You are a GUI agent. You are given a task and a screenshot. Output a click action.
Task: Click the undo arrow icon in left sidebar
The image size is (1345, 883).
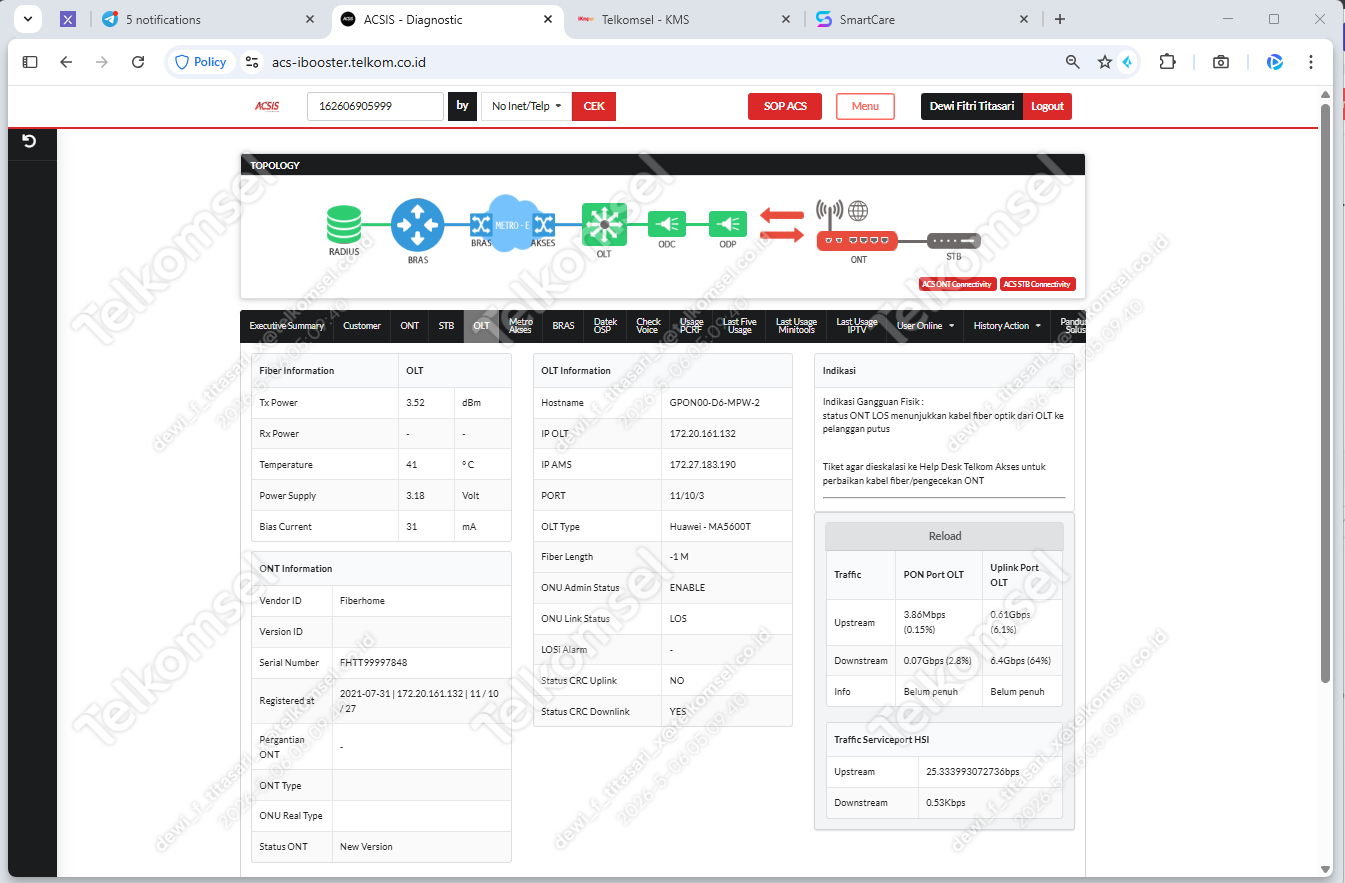pos(29,141)
